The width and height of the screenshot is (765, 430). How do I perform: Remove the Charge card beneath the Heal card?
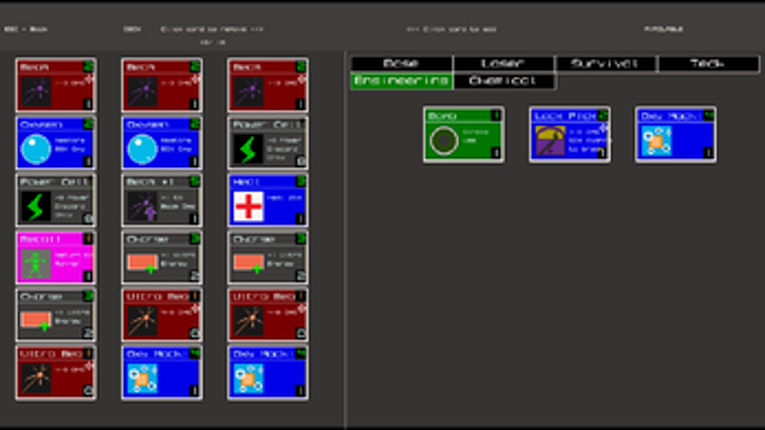pos(267,258)
